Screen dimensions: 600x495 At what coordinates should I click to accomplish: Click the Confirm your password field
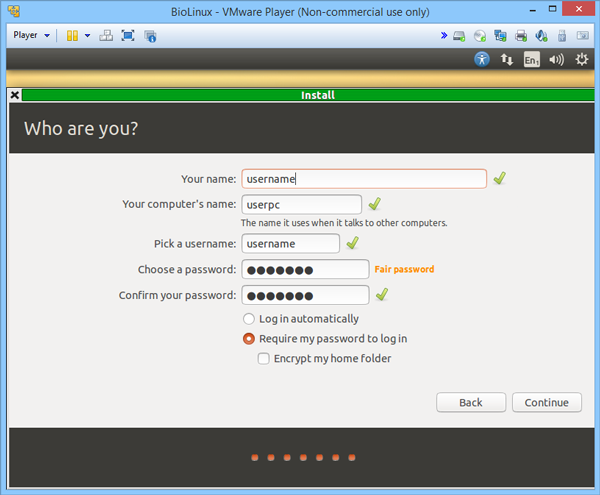(305, 295)
